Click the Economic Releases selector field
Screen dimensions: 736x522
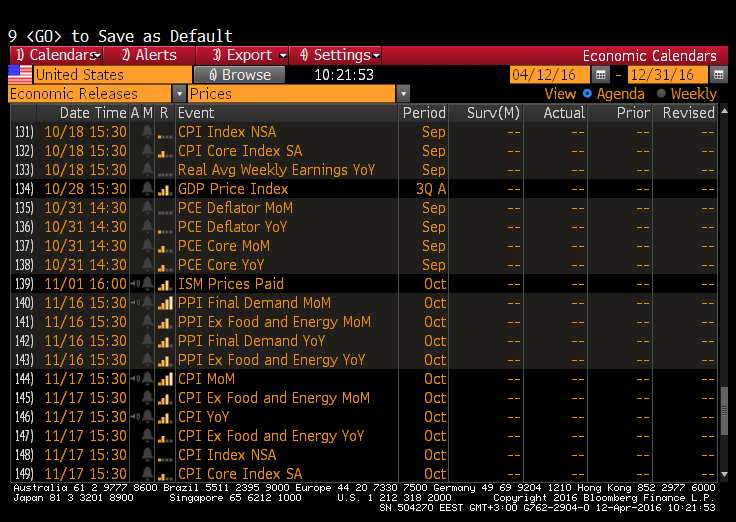[91, 94]
